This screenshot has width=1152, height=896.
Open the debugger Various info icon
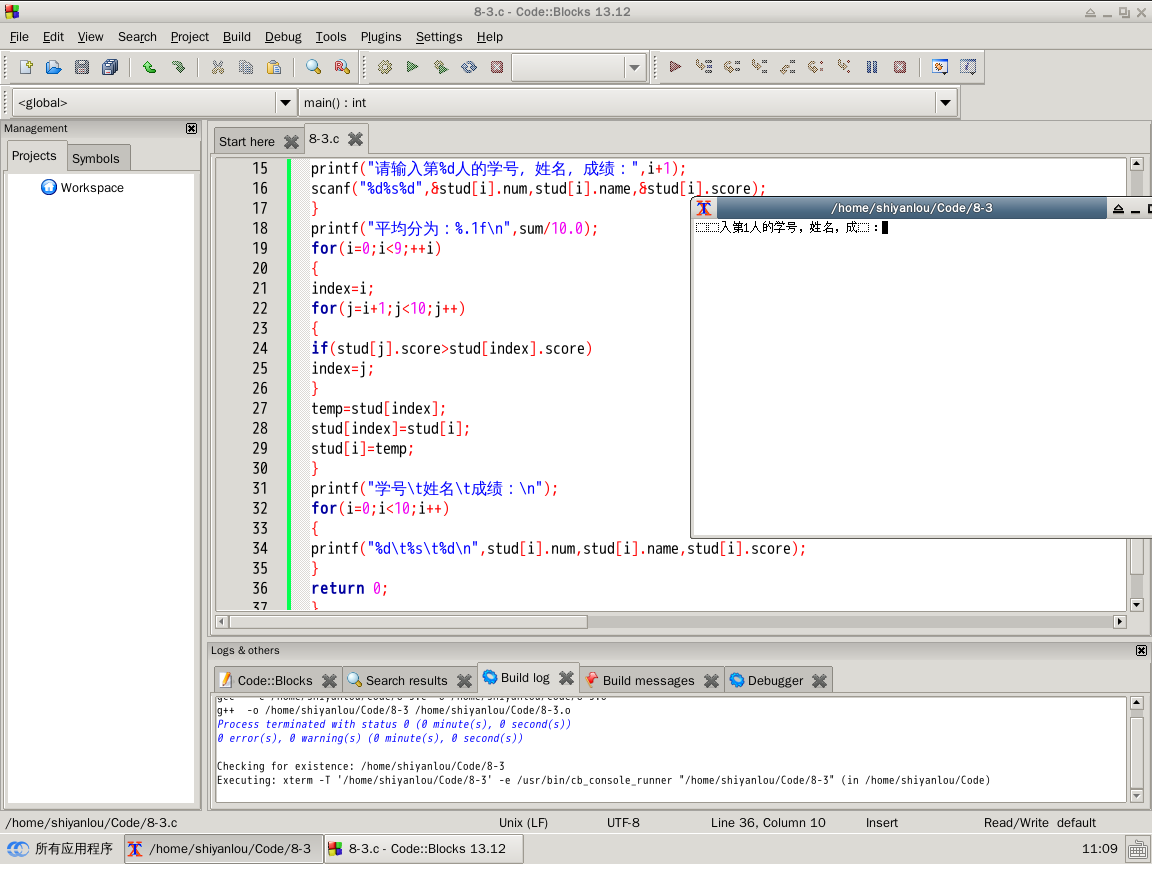(x=968, y=68)
